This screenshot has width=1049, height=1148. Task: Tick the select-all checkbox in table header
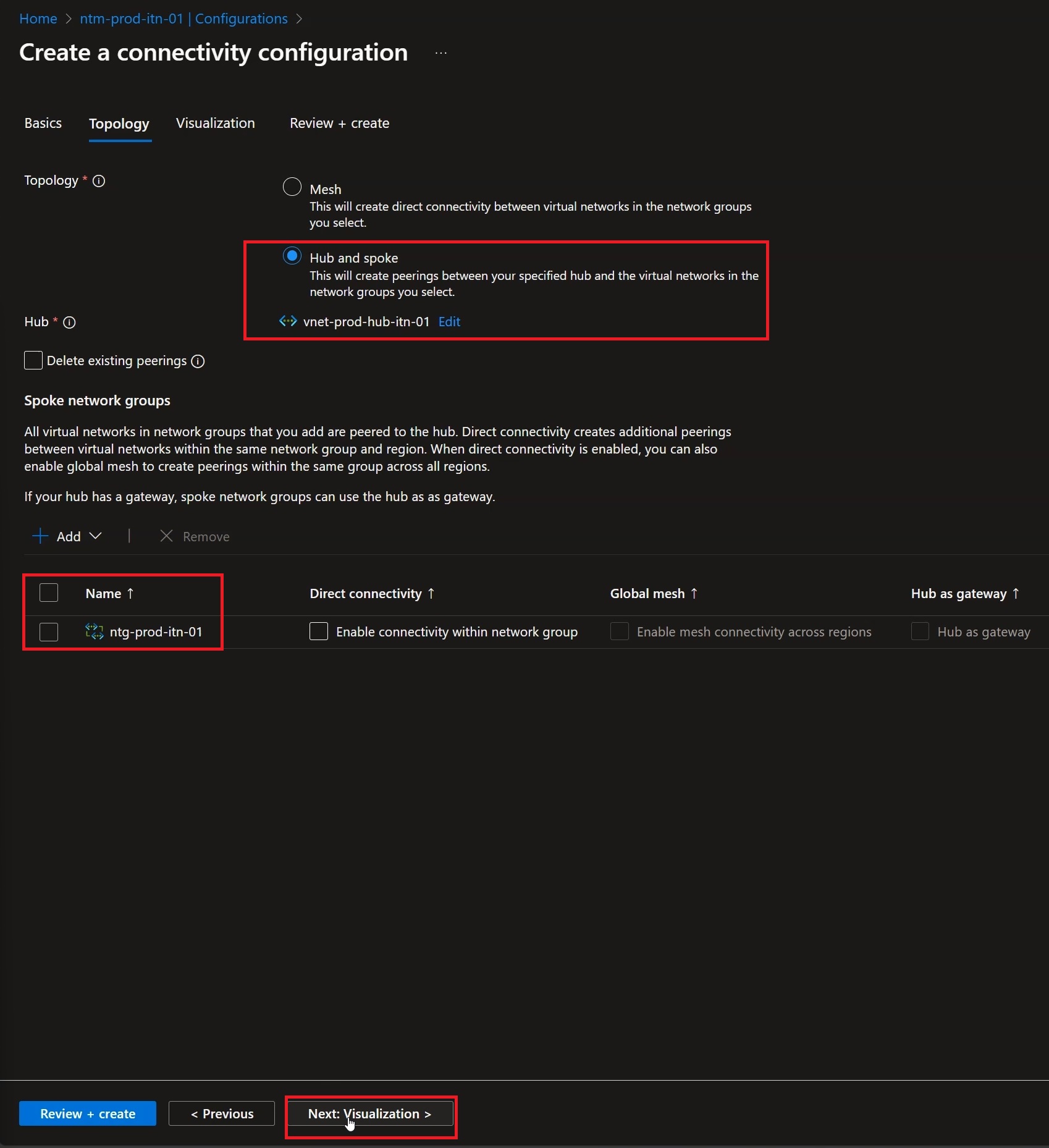49,593
